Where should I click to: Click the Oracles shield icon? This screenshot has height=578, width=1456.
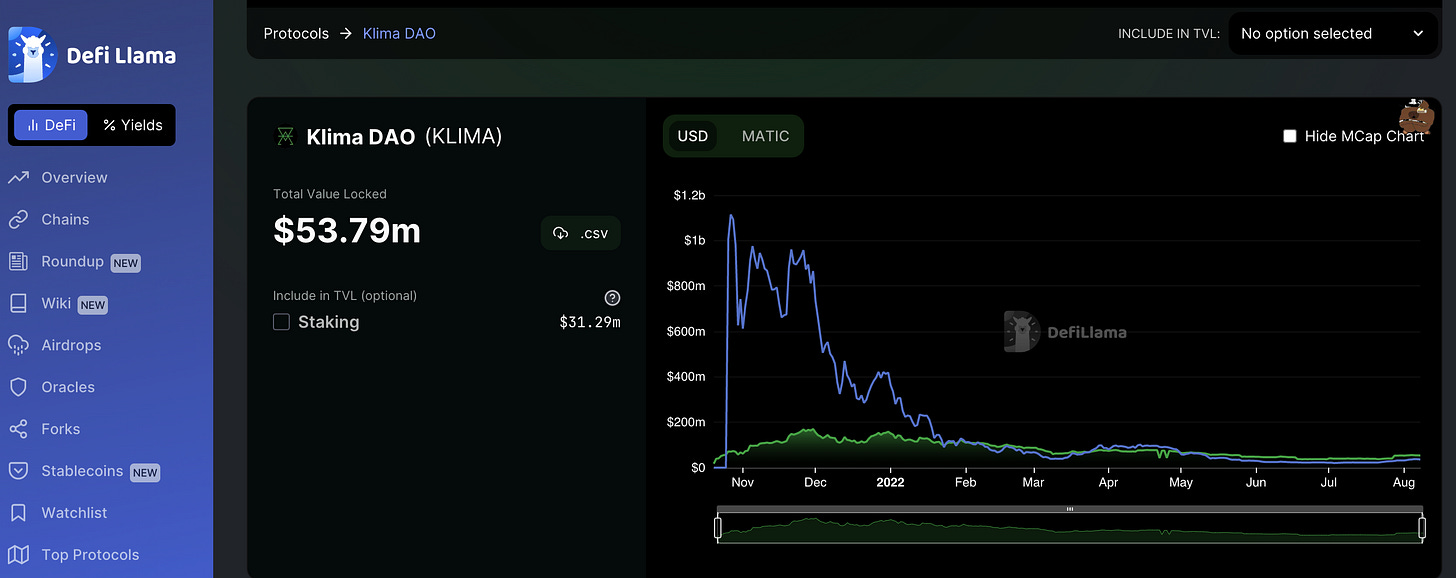click(x=18, y=387)
